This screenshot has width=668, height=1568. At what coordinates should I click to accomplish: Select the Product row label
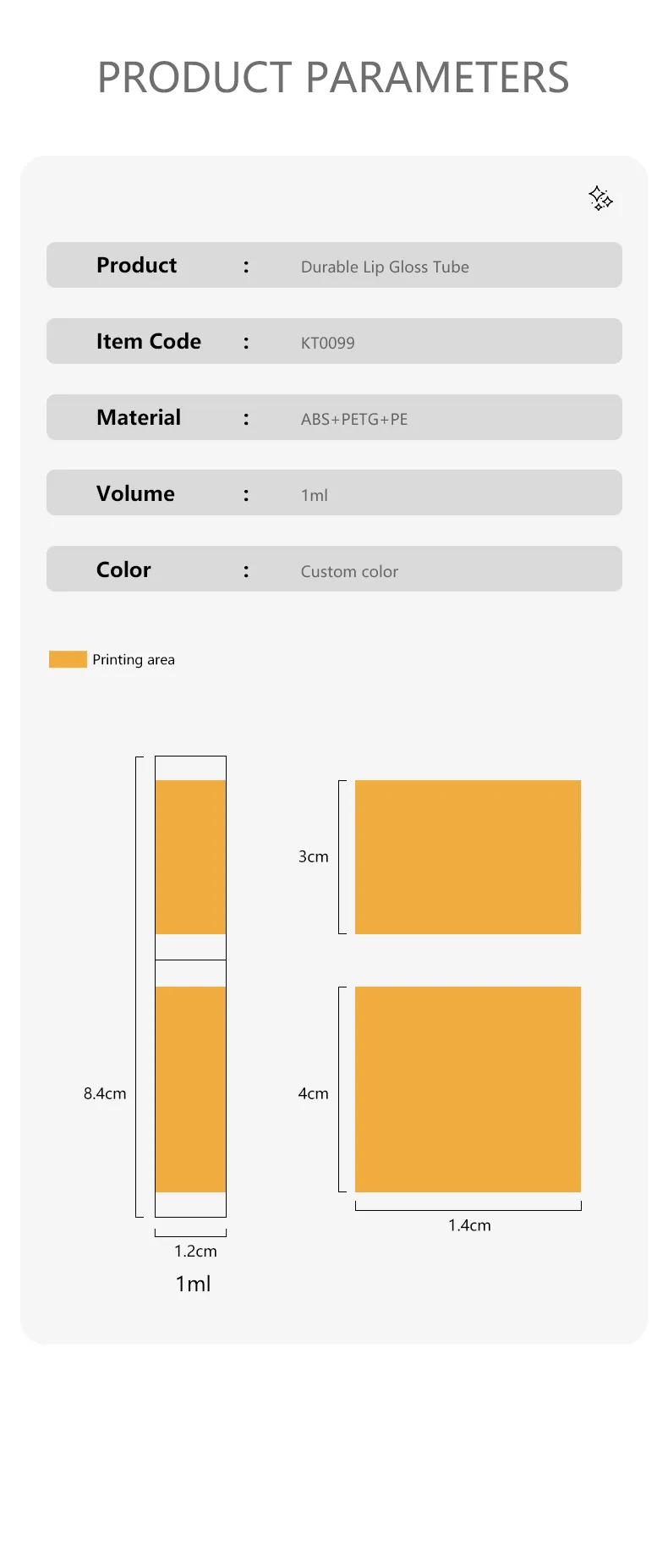(x=136, y=265)
